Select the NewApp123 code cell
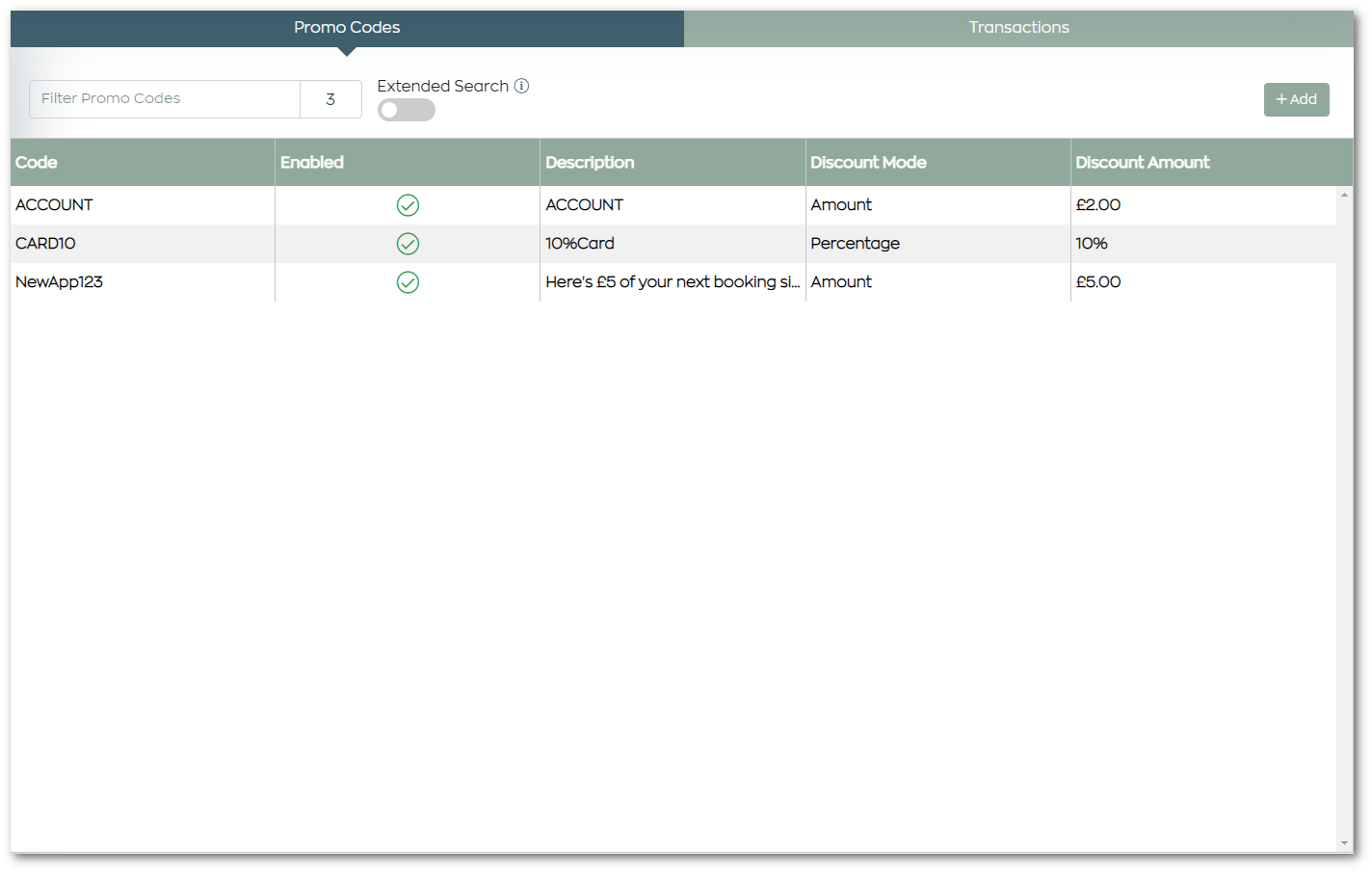The width and height of the screenshot is (1372, 872). pyautogui.click(x=143, y=282)
